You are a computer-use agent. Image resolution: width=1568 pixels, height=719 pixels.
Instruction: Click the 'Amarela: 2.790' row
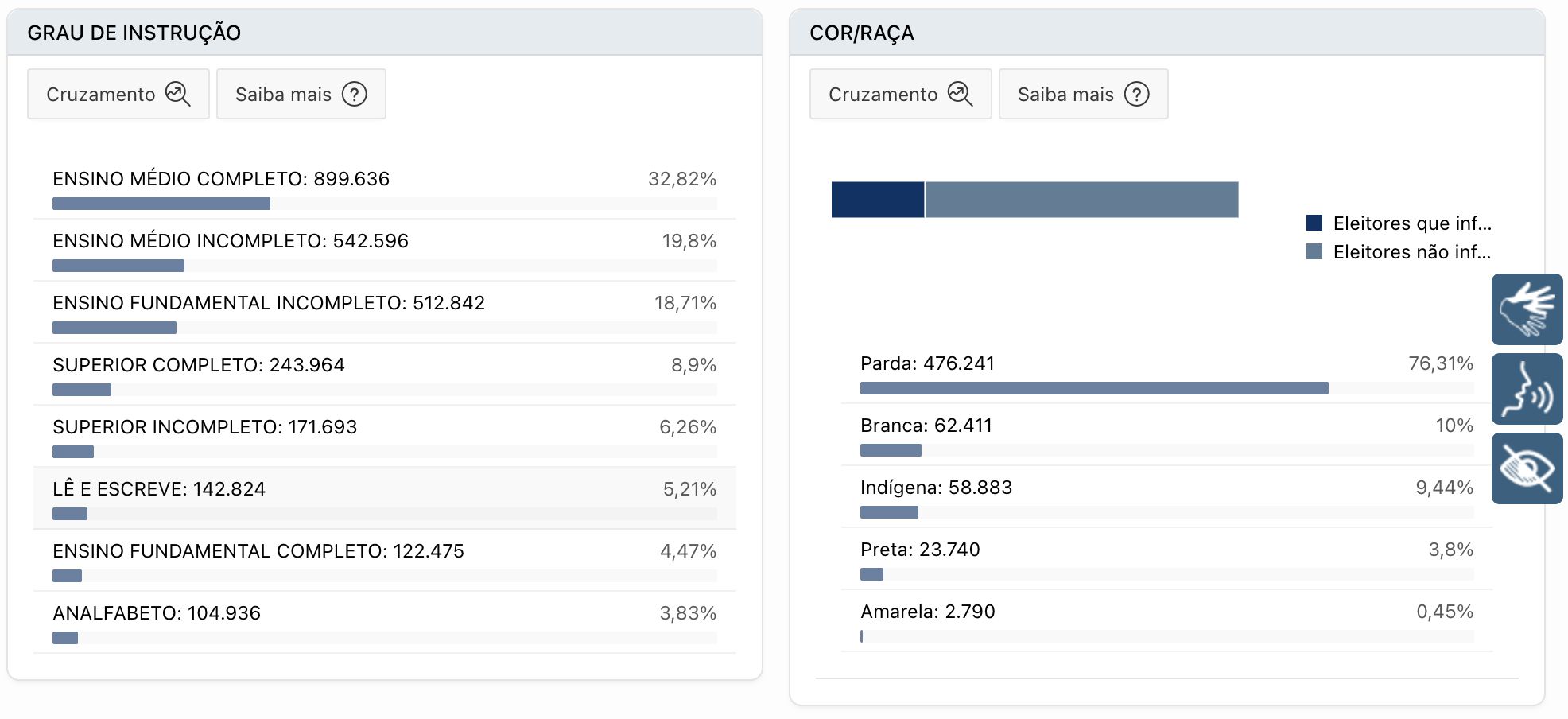coord(927,612)
